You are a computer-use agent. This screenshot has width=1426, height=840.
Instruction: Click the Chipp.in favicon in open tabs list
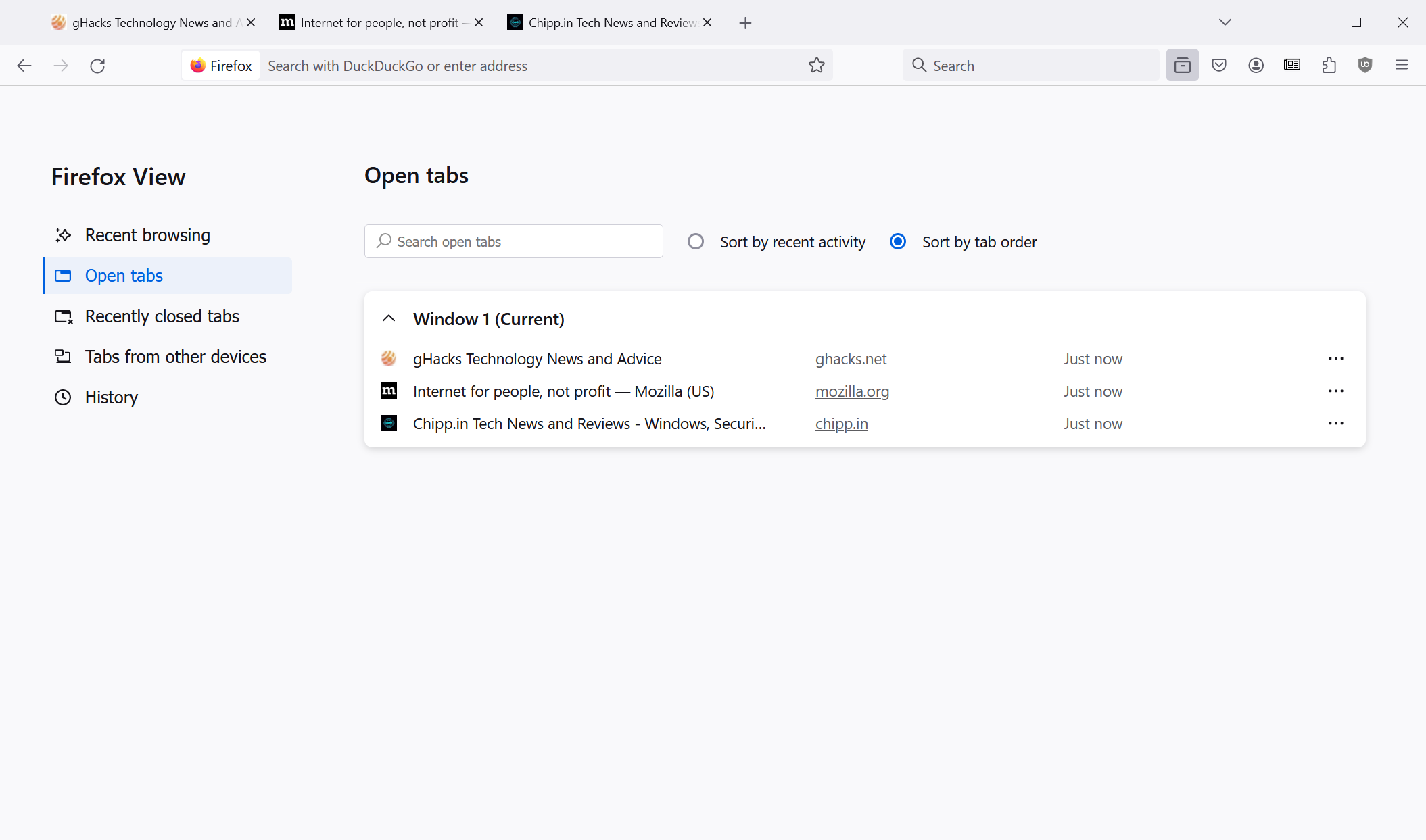pyautogui.click(x=389, y=424)
